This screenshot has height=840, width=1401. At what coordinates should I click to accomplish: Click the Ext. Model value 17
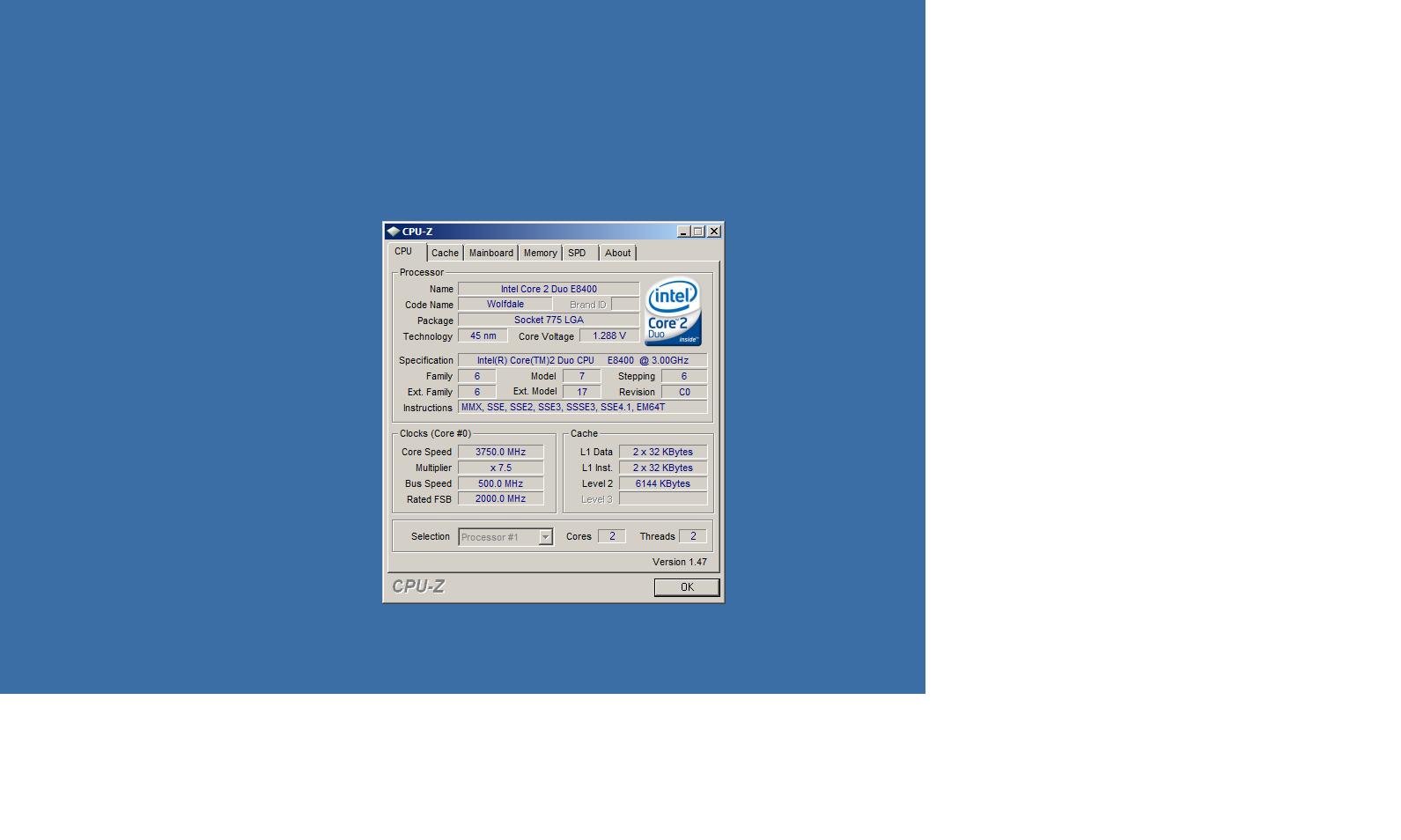581,392
